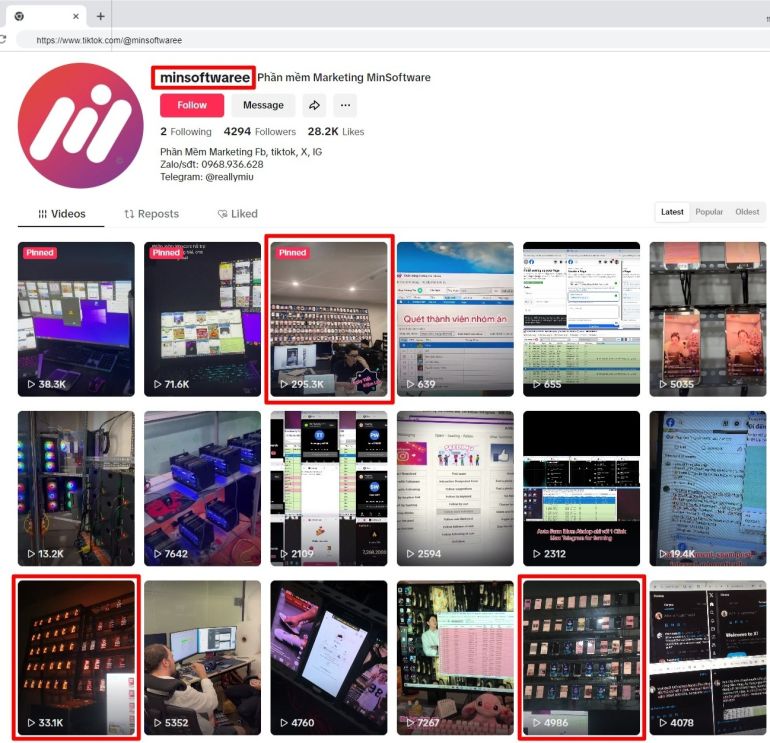Open video with 2312 views
The image size is (770, 743).
click(581, 489)
